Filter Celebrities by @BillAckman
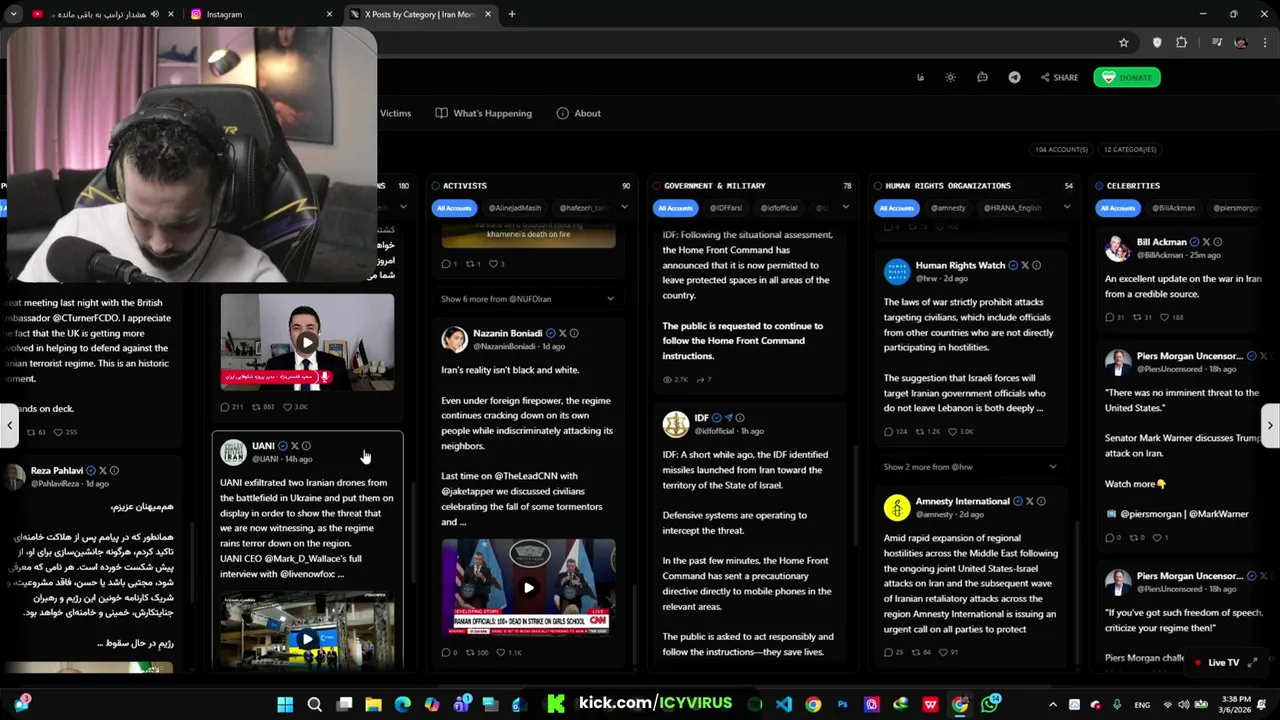Image resolution: width=1280 pixels, height=720 pixels. tap(1174, 208)
